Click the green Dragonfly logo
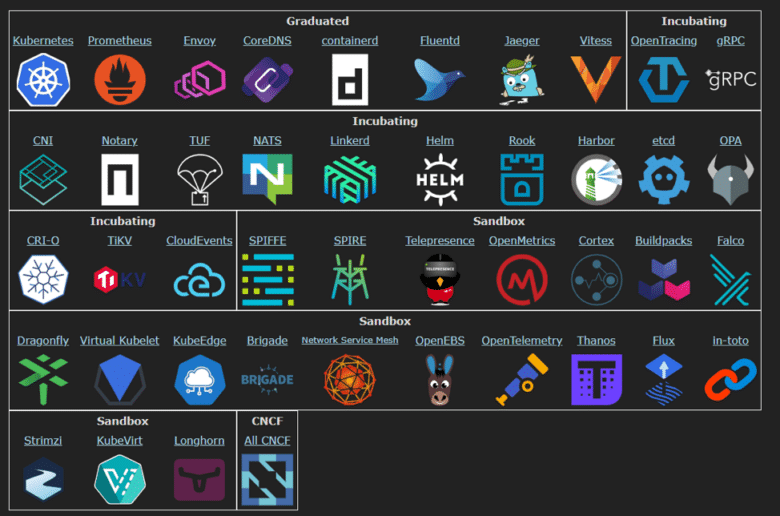This screenshot has width=780, height=516. 43,380
